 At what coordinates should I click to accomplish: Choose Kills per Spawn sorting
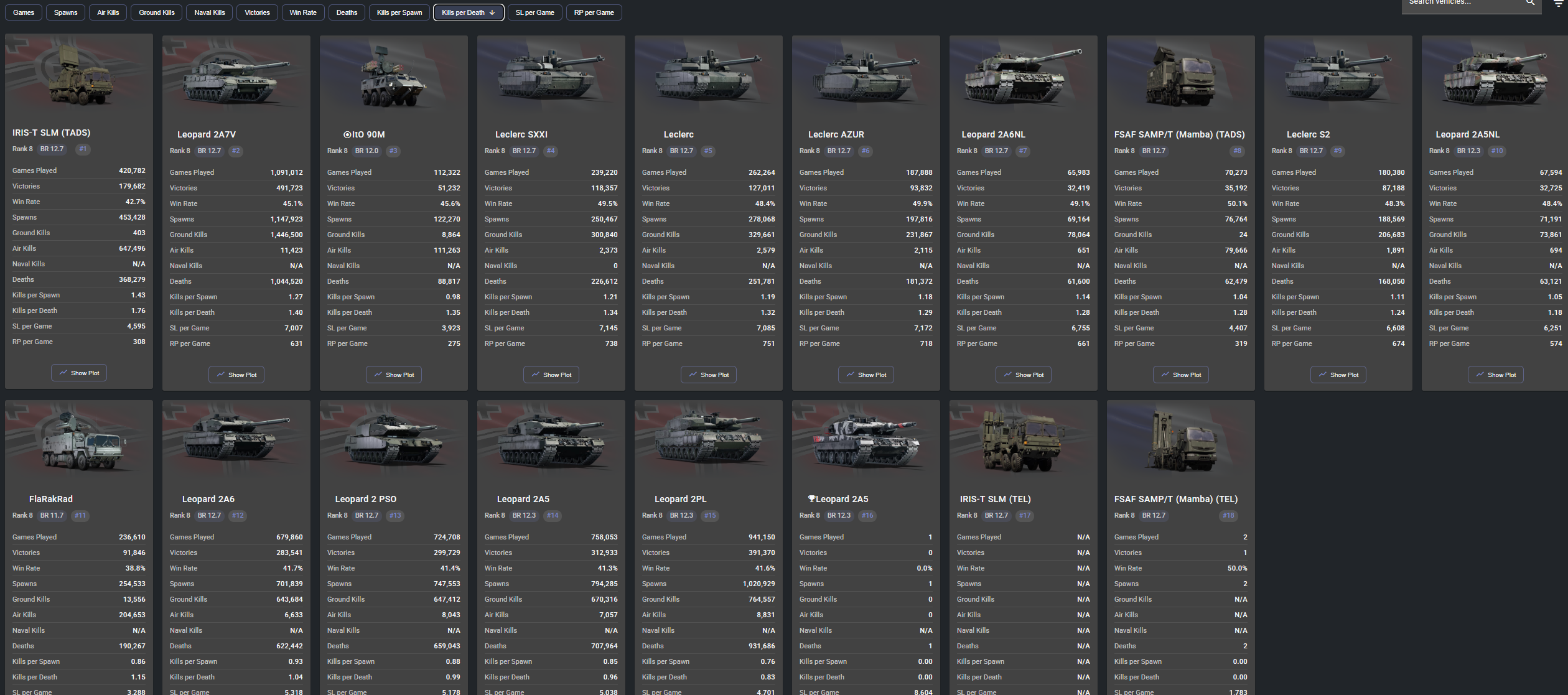pos(399,12)
